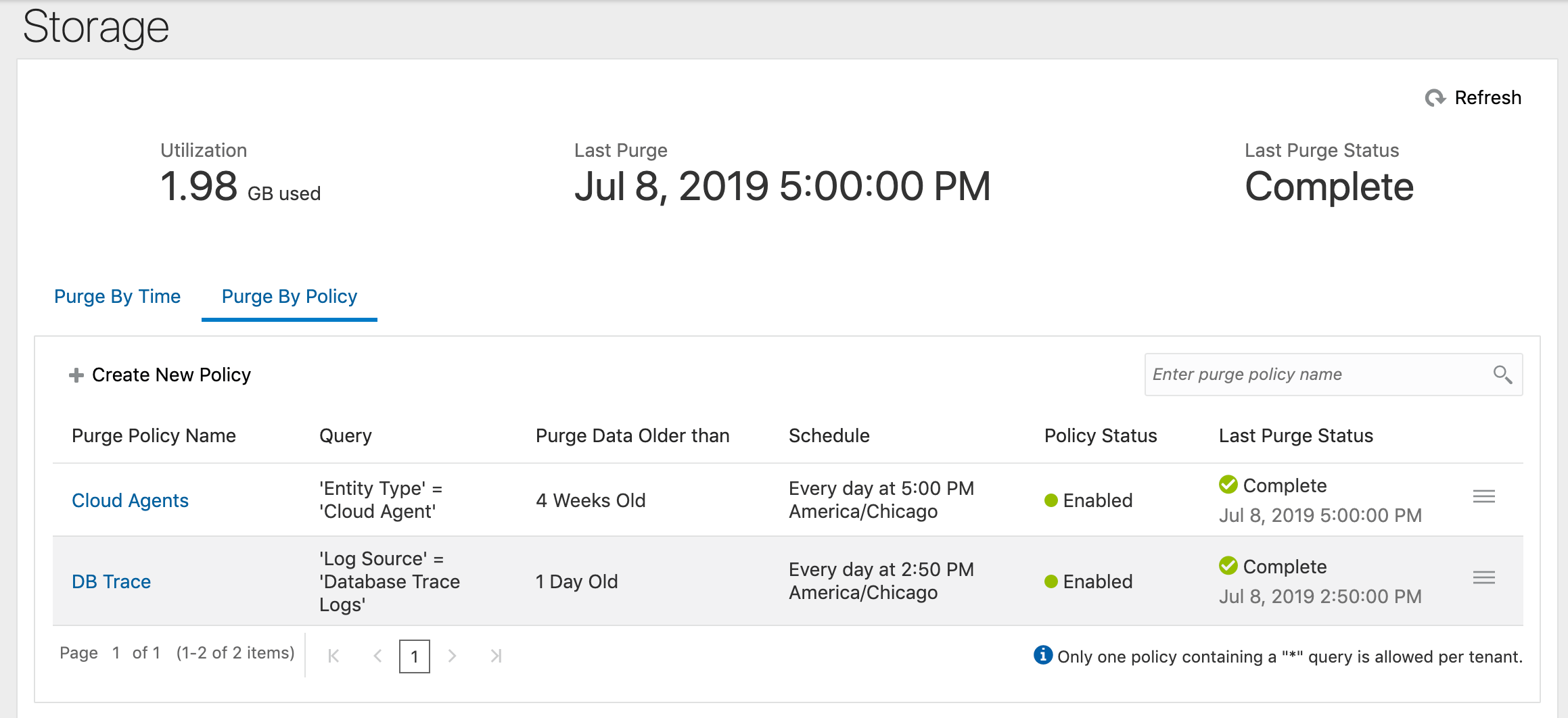Click the search magnifier icon
The height and width of the screenshot is (718, 1568).
click(1502, 375)
